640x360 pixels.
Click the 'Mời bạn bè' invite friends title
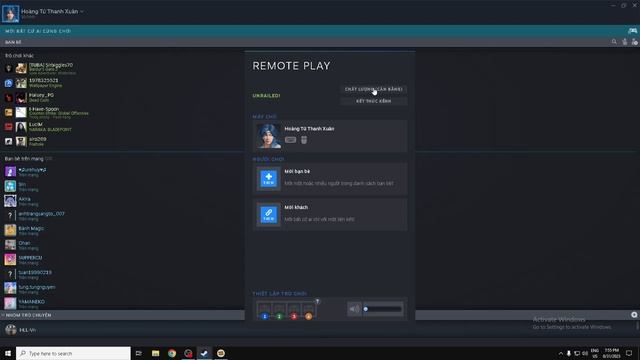point(297,171)
